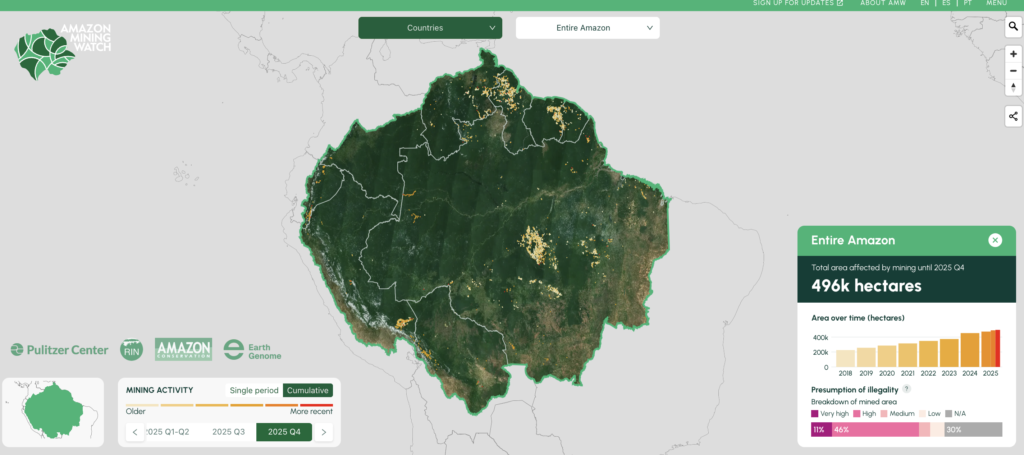The height and width of the screenshot is (455, 1024).
Task: Open the About AMW page
Action: [881, 3]
